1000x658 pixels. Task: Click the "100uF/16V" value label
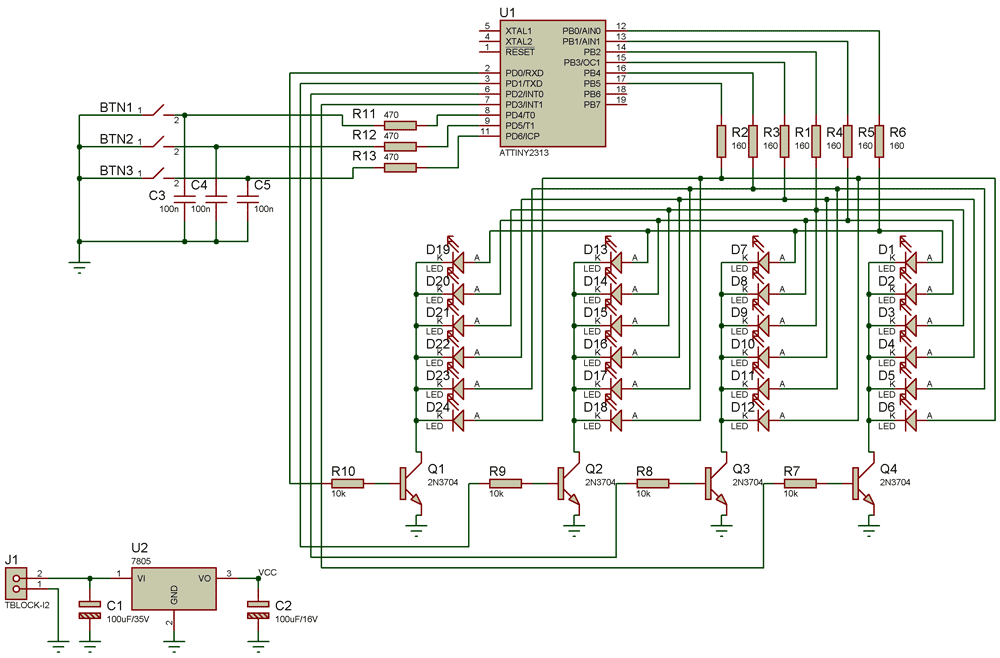coord(296,619)
